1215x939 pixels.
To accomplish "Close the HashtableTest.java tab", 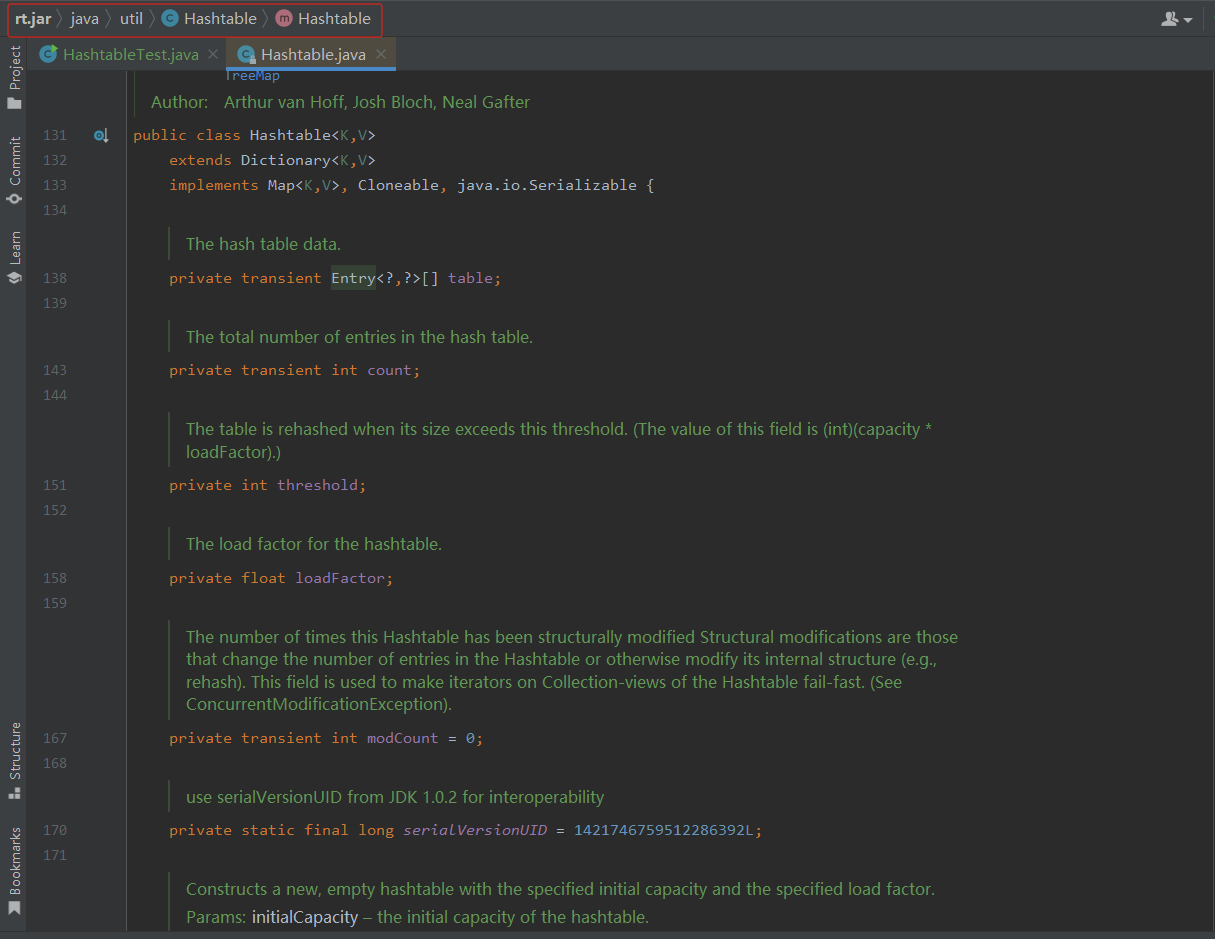I will click(x=212, y=54).
